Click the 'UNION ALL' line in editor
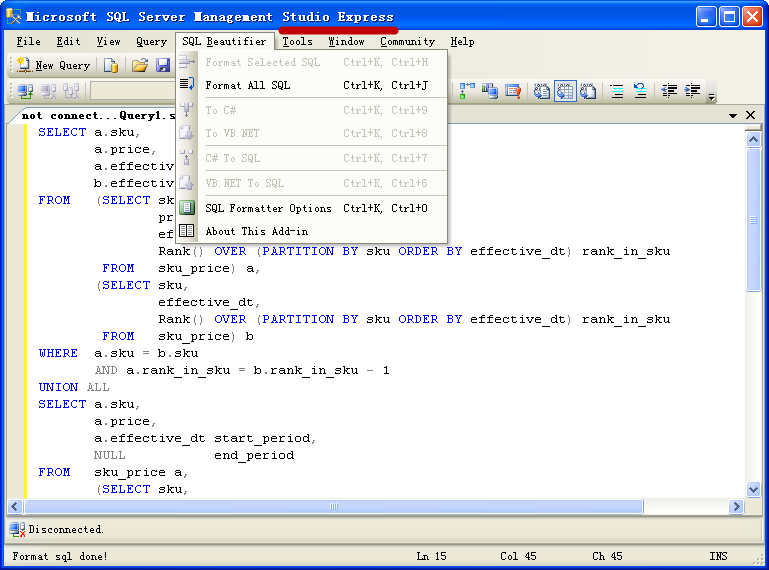The image size is (769, 570). [x=74, y=388]
